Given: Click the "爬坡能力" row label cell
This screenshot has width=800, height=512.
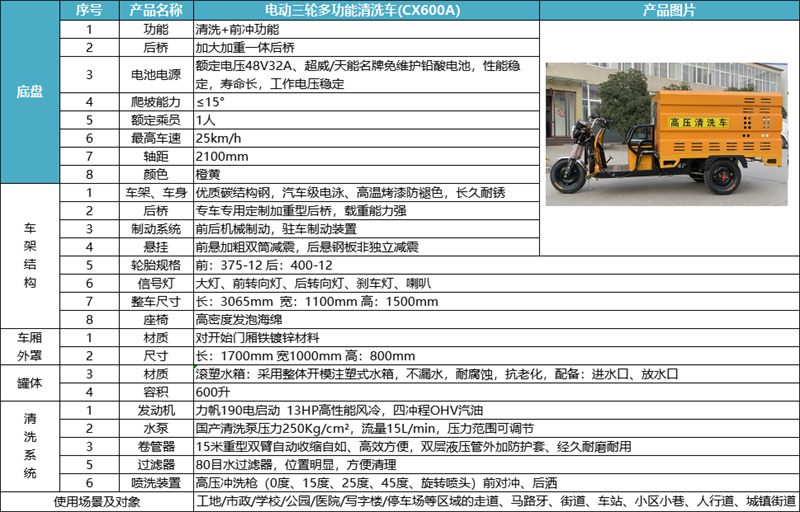Looking at the screenshot, I should click(x=156, y=101).
